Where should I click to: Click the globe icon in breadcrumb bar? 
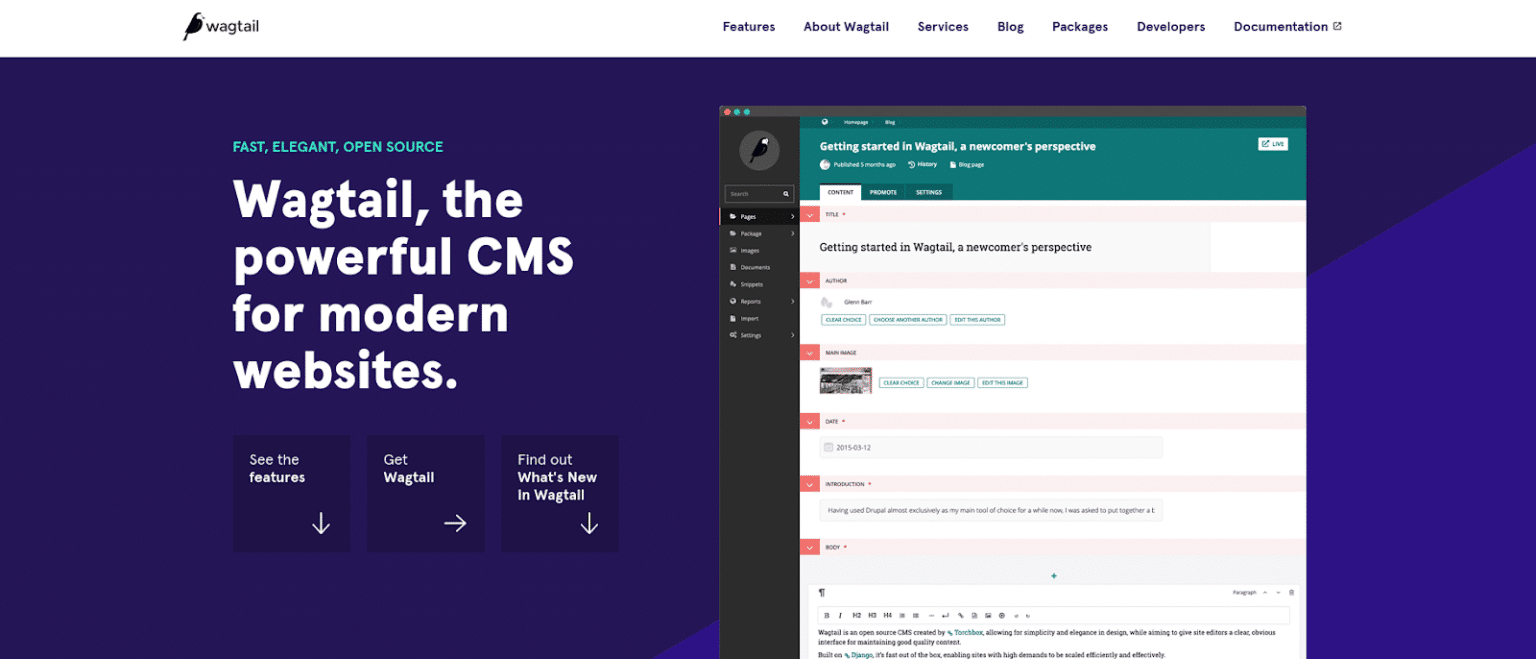(825, 122)
